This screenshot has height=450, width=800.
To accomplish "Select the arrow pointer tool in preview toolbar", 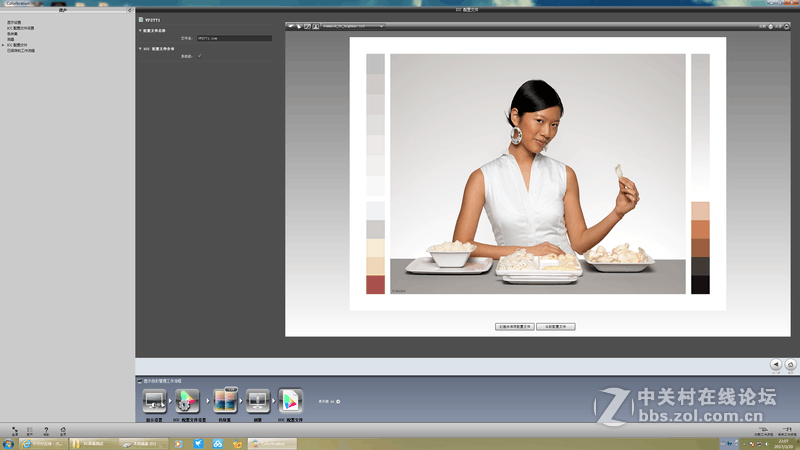I will click(299, 26).
